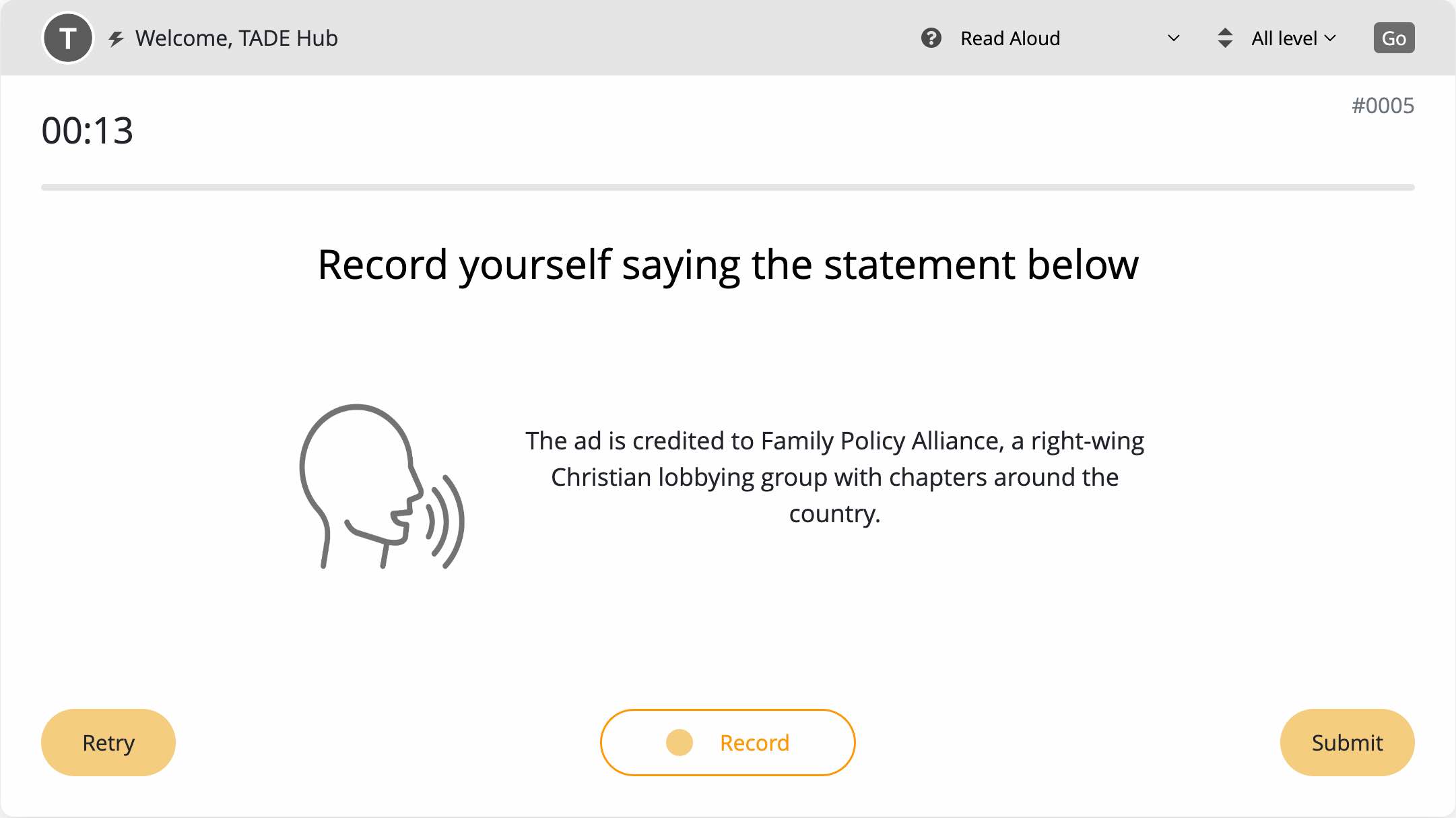Image resolution: width=1456 pixels, height=818 pixels.
Task: Click the Retry button to redo
Action: tap(108, 742)
